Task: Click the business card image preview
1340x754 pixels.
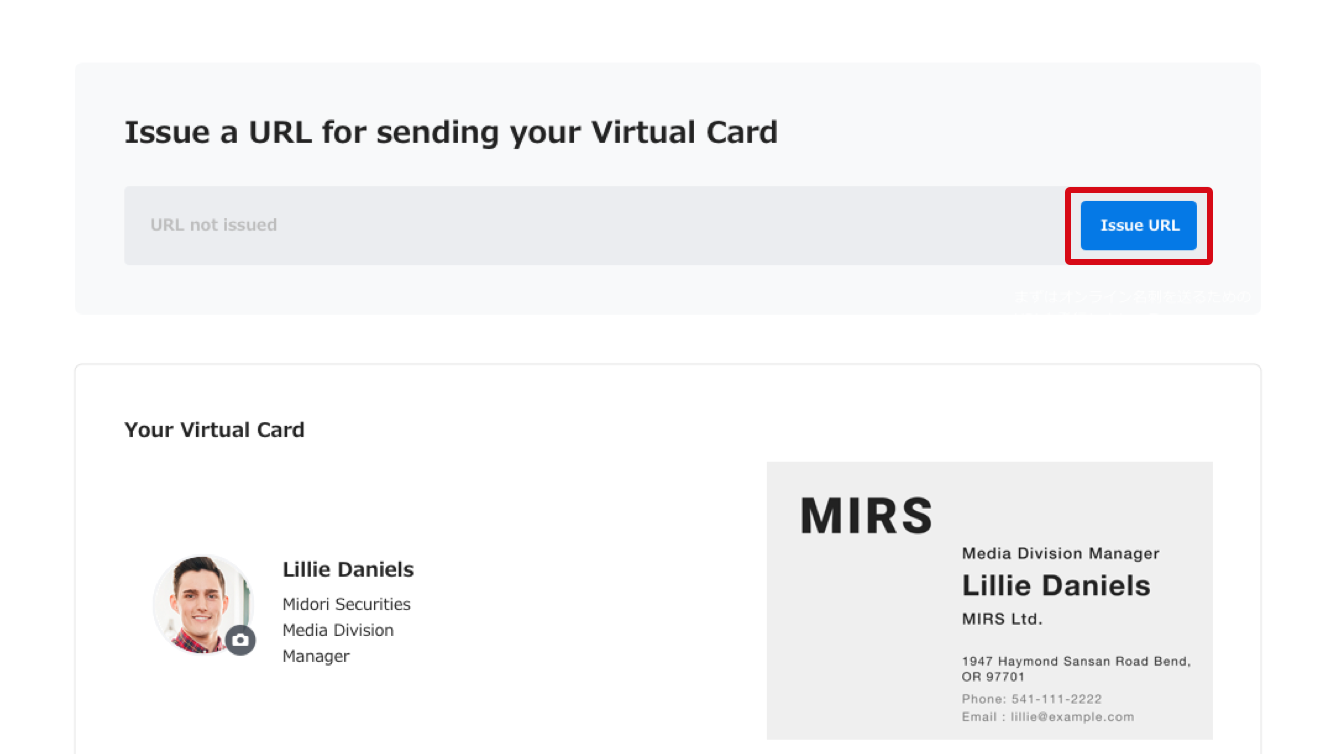Action: (989, 600)
